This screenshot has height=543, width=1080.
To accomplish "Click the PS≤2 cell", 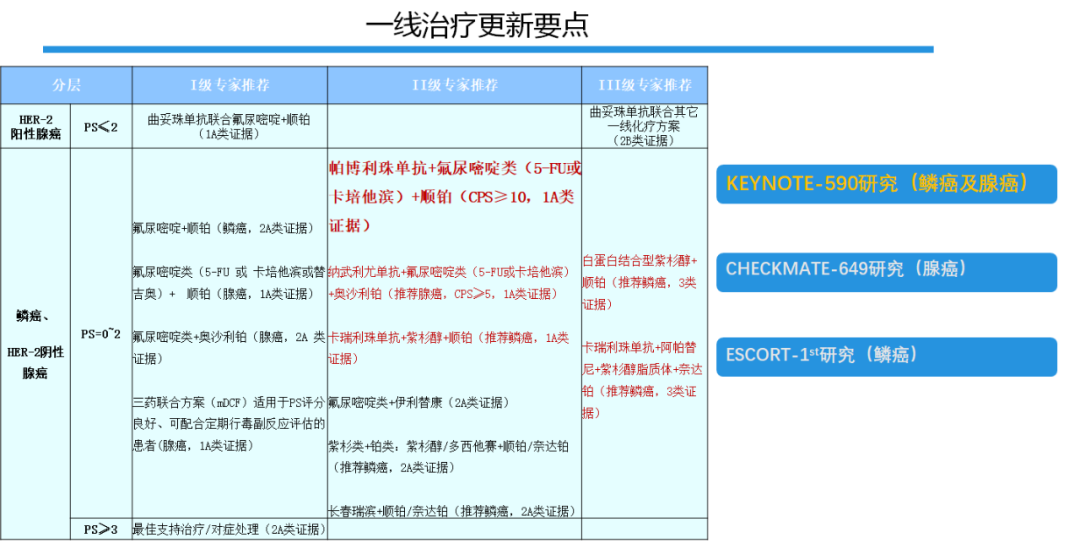I will (x=100, y=127).
